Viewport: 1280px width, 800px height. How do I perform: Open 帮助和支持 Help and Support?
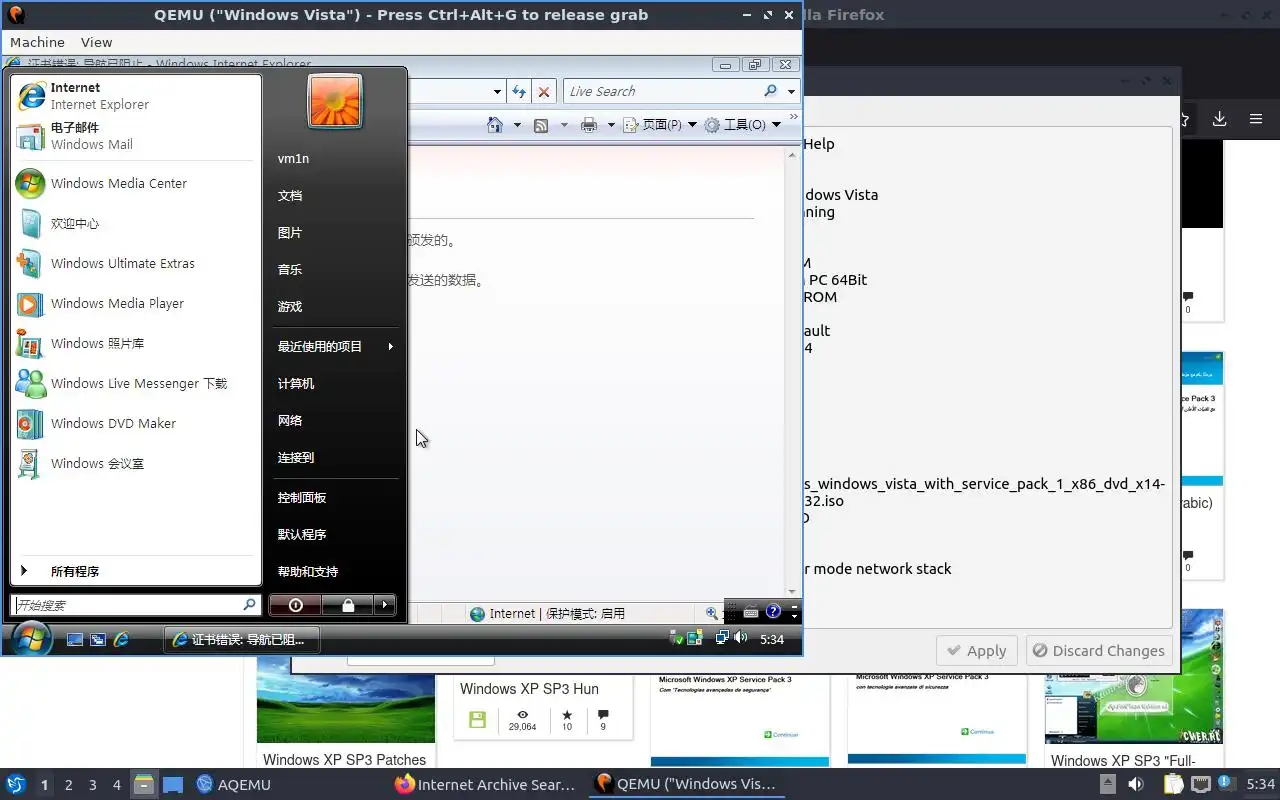coord(335,571)
